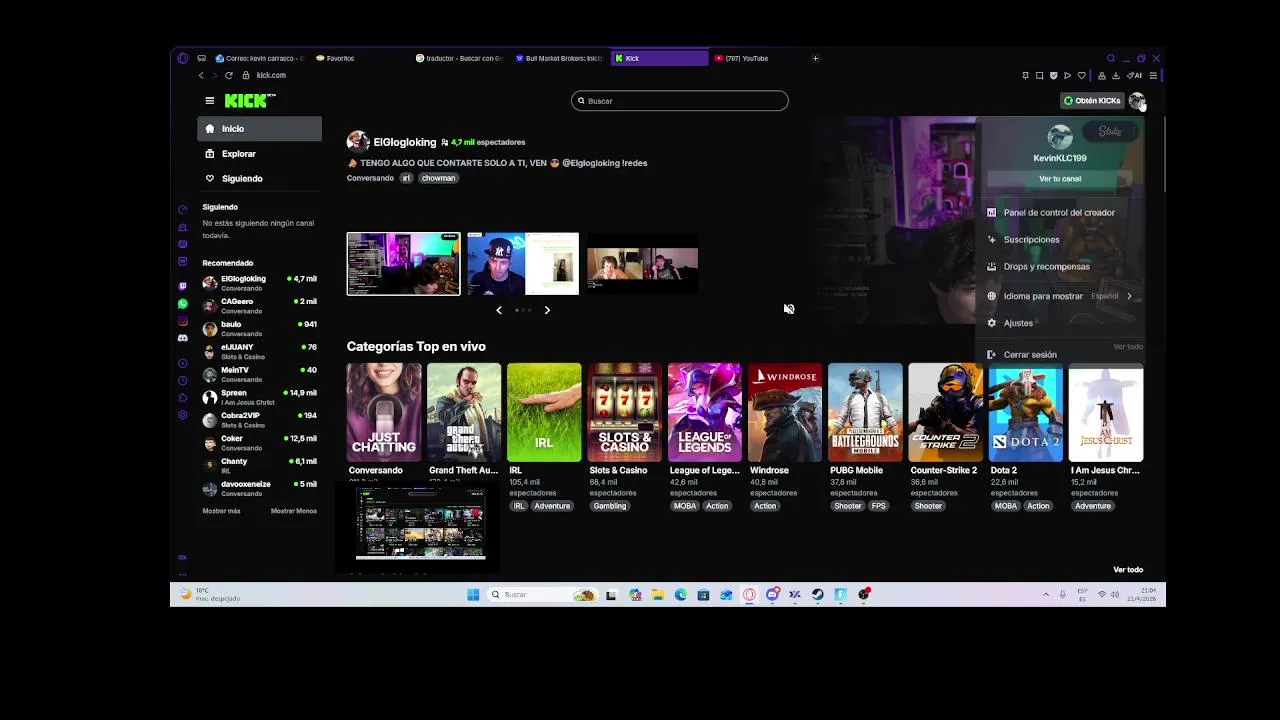Open Grand Theft Auto category card
The width and height of the screenshot is (1280, 720).
point(464,412)
